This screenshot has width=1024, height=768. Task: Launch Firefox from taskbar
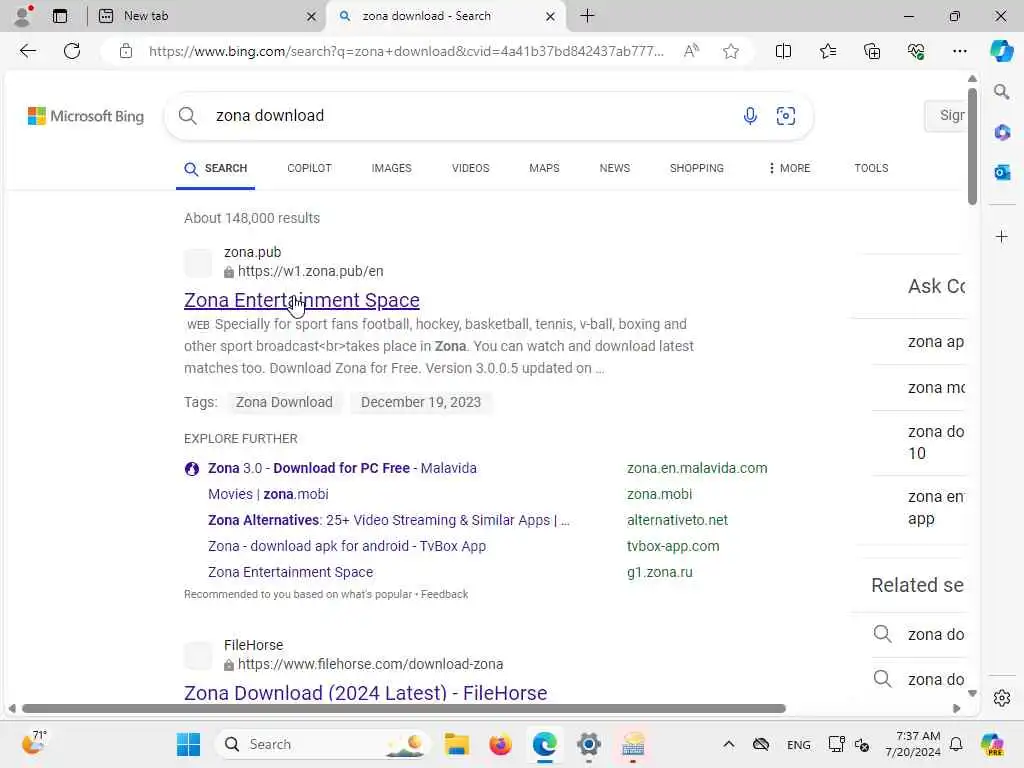click(500, 744)
